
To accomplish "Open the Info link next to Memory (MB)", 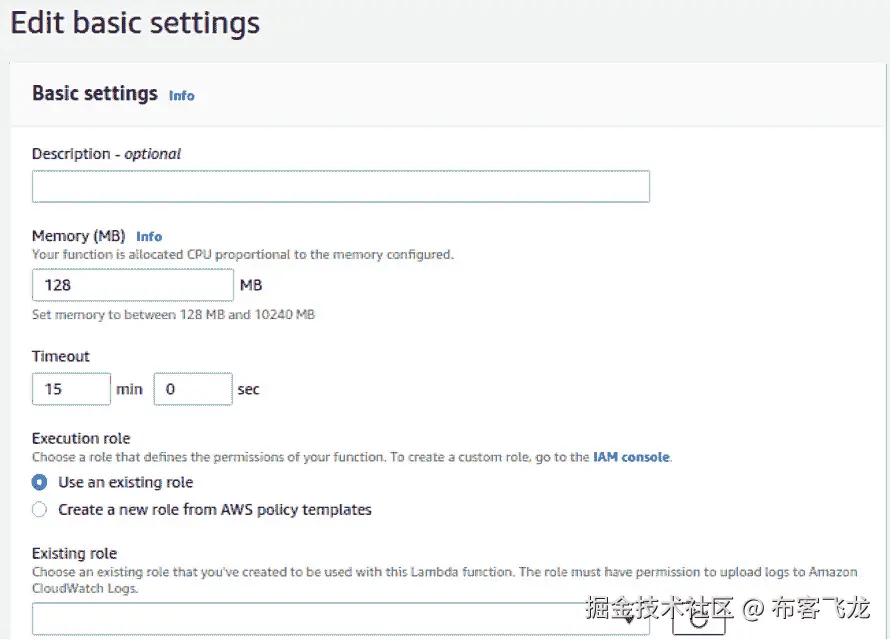I will 148,236.
